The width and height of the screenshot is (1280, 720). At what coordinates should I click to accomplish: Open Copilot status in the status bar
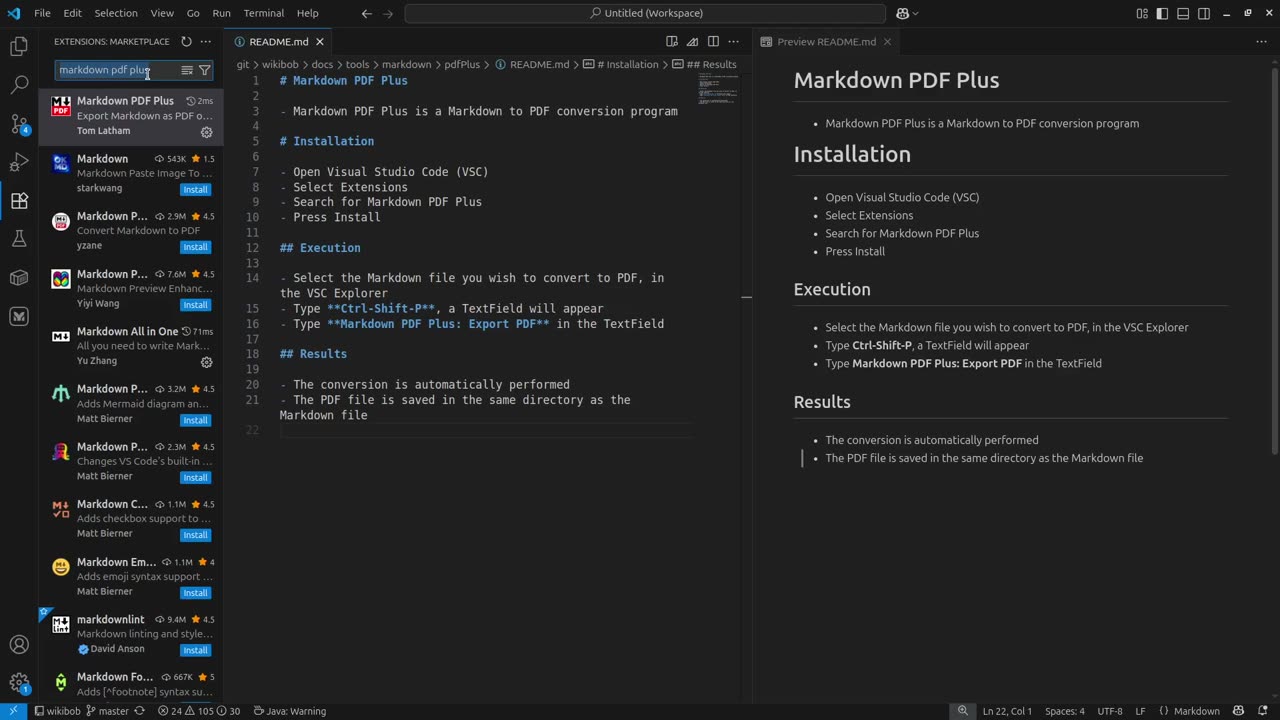point(1239,711)
